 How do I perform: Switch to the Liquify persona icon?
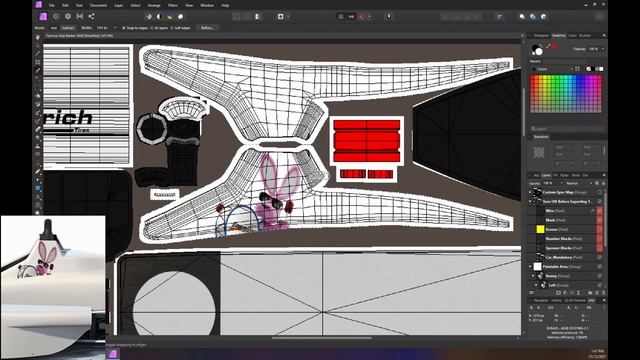click(56, 16)
